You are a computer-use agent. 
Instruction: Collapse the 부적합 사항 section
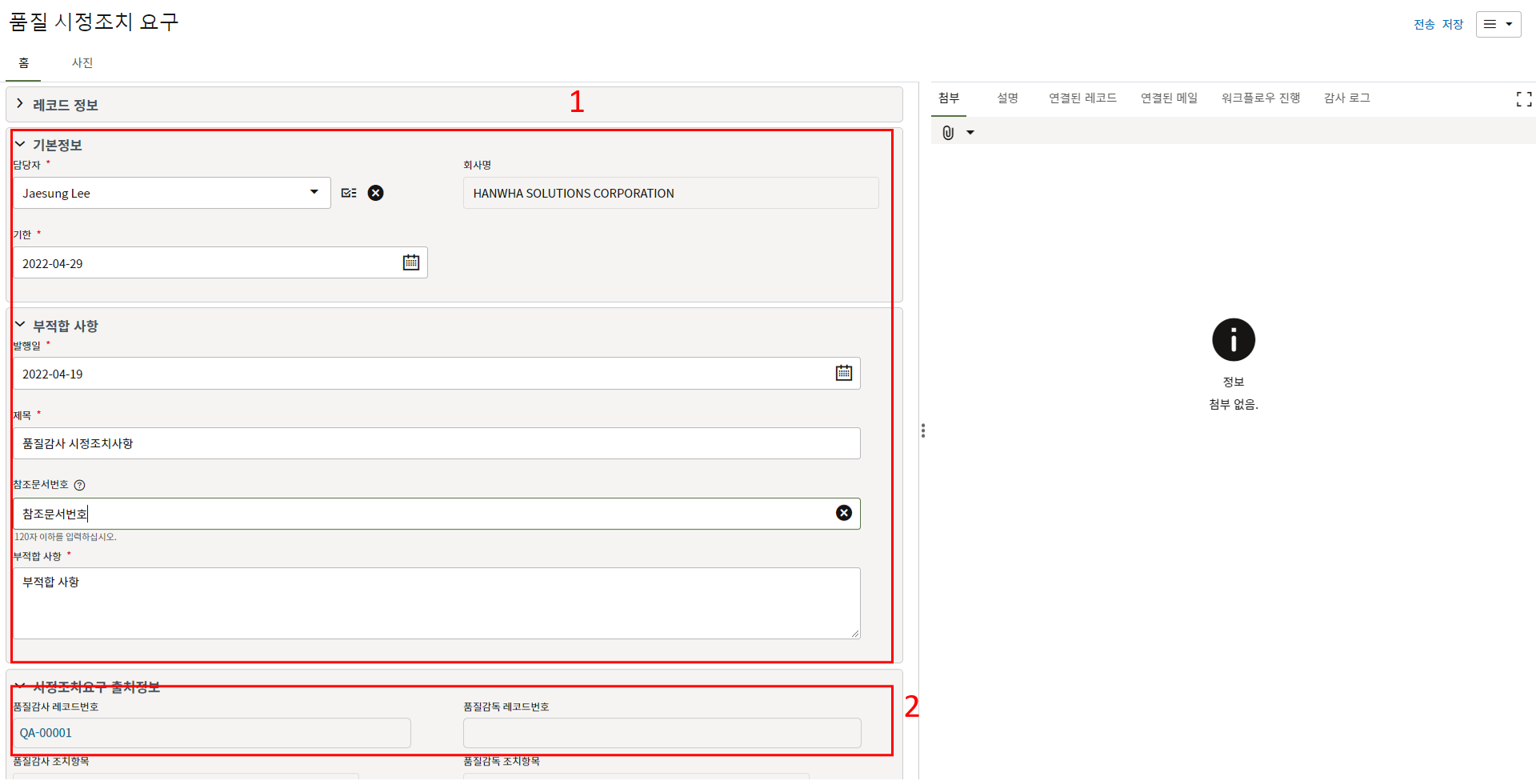20,325
